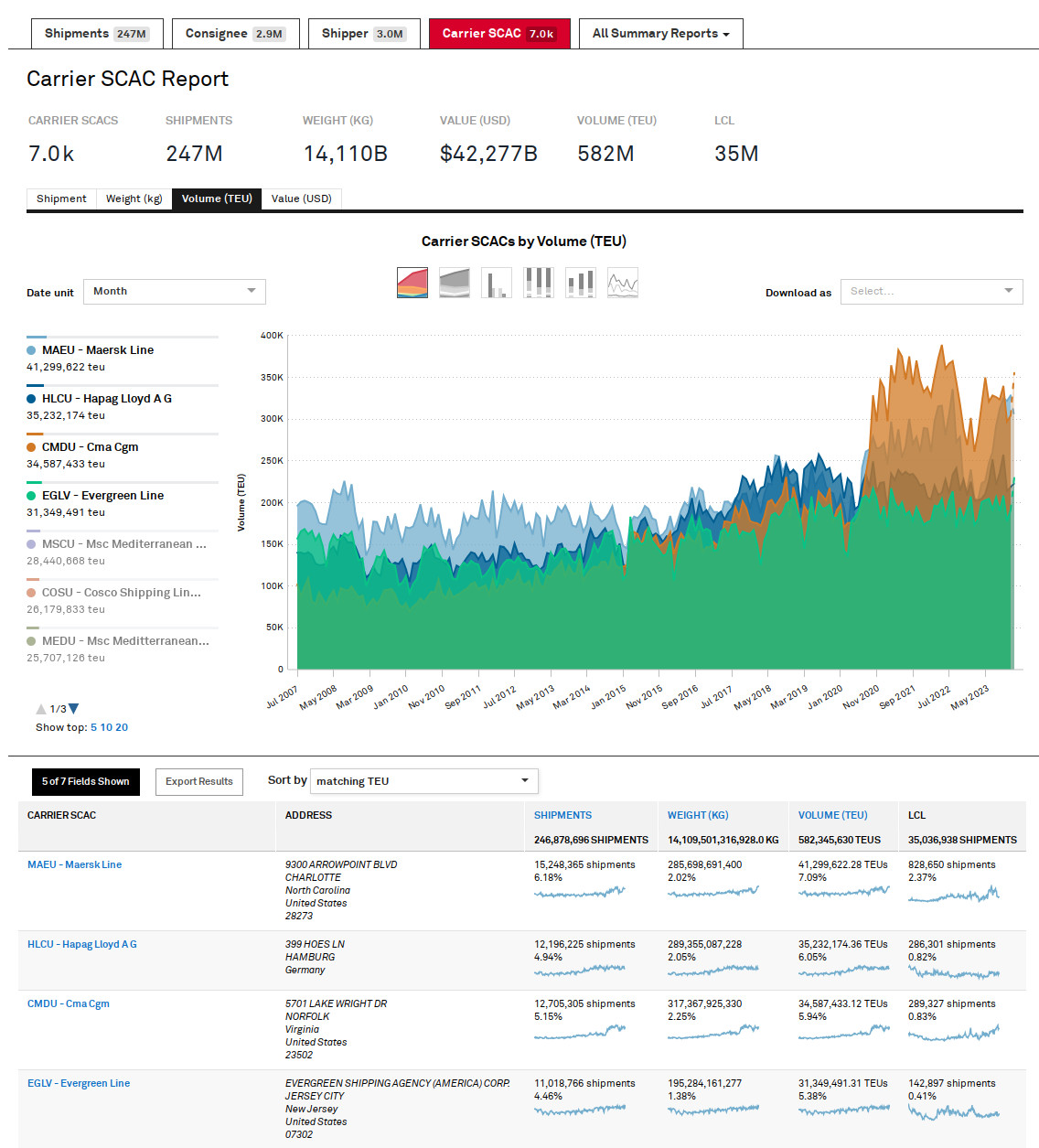Click the Export Results button
The image size is (1039, 1148).
pos(198,781)
